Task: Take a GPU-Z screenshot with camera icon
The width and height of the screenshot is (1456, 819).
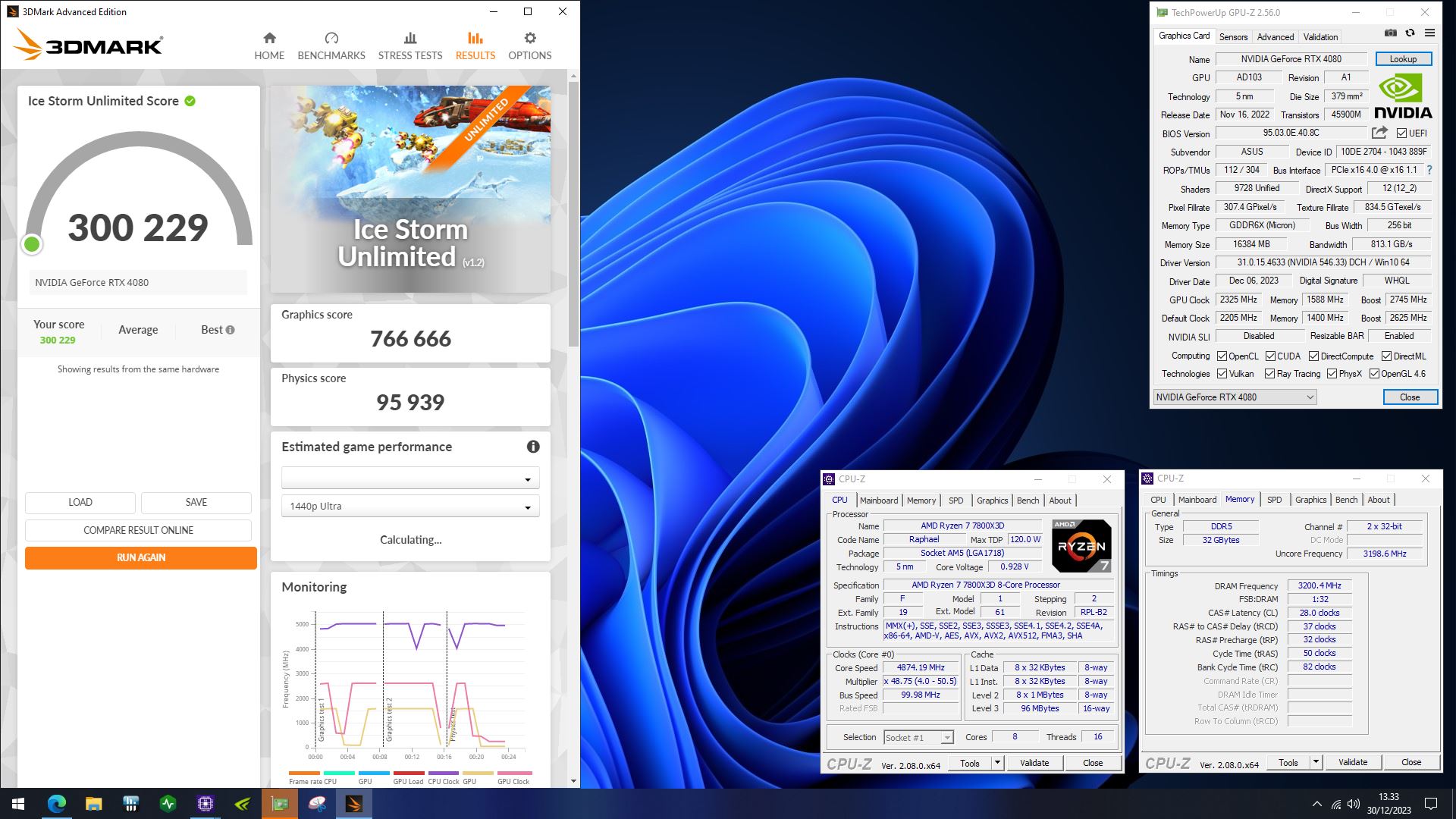Action: (1391, 33)
